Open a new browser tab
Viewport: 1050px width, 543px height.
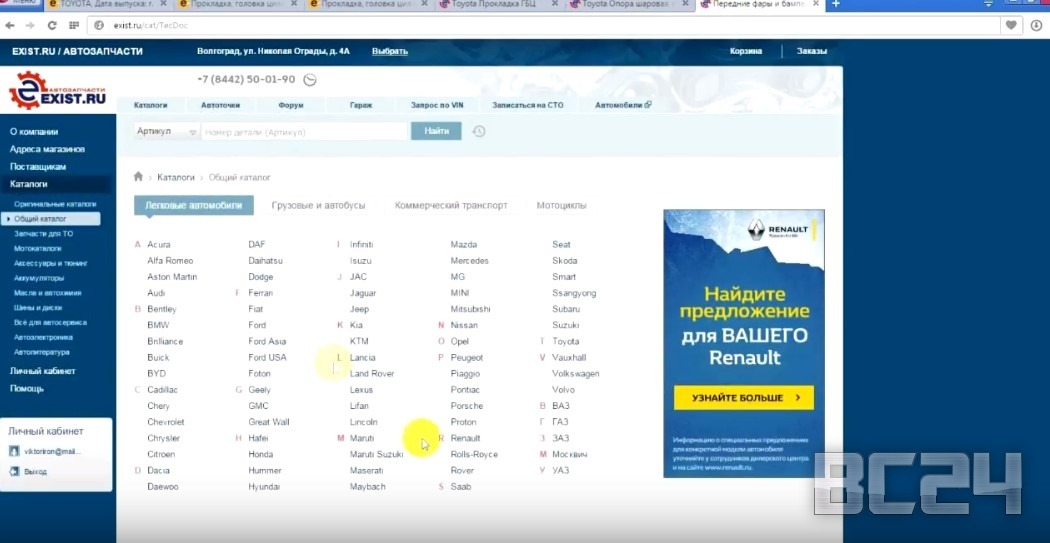pos(836,5)
